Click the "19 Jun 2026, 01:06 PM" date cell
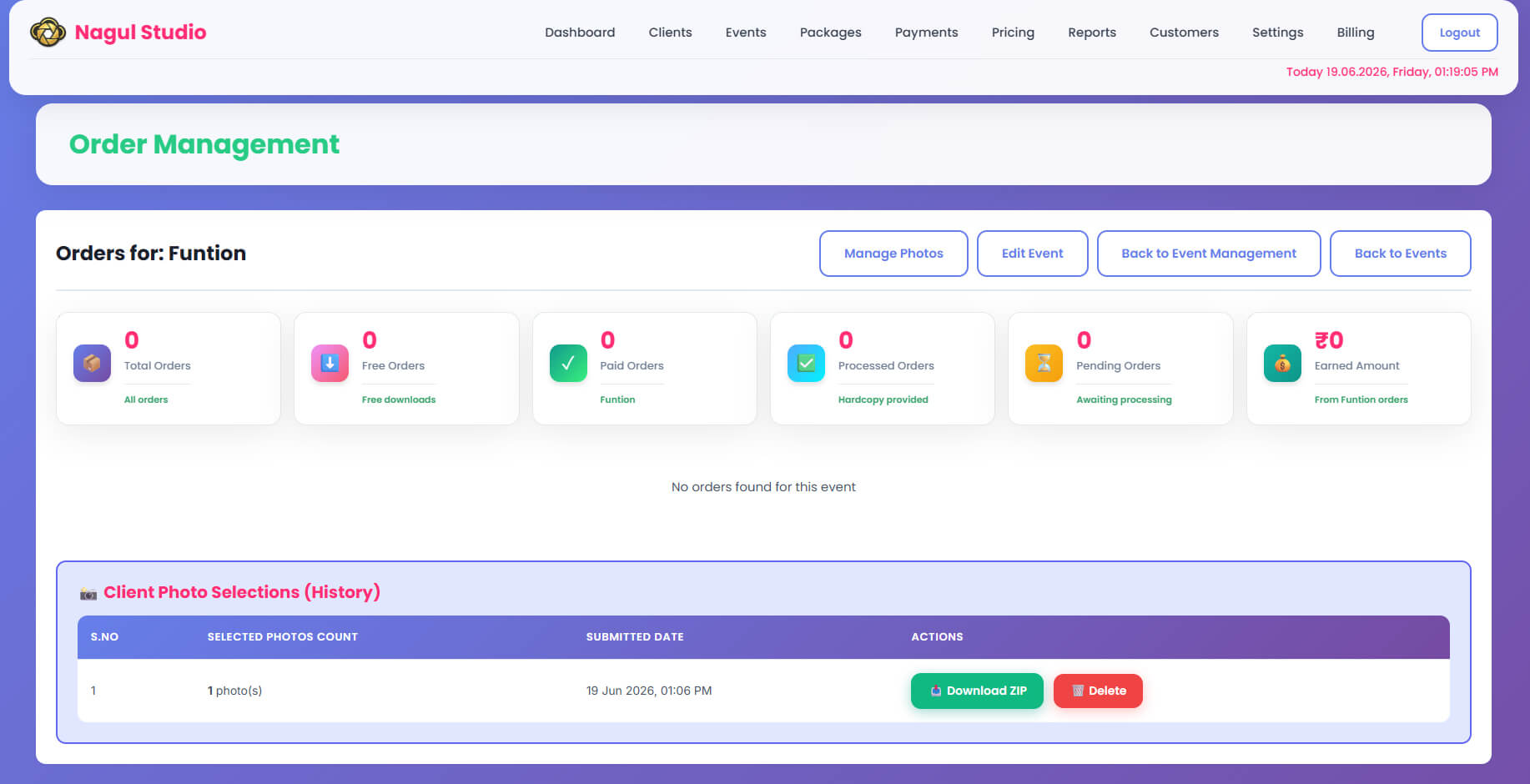 tap(649, 691)
